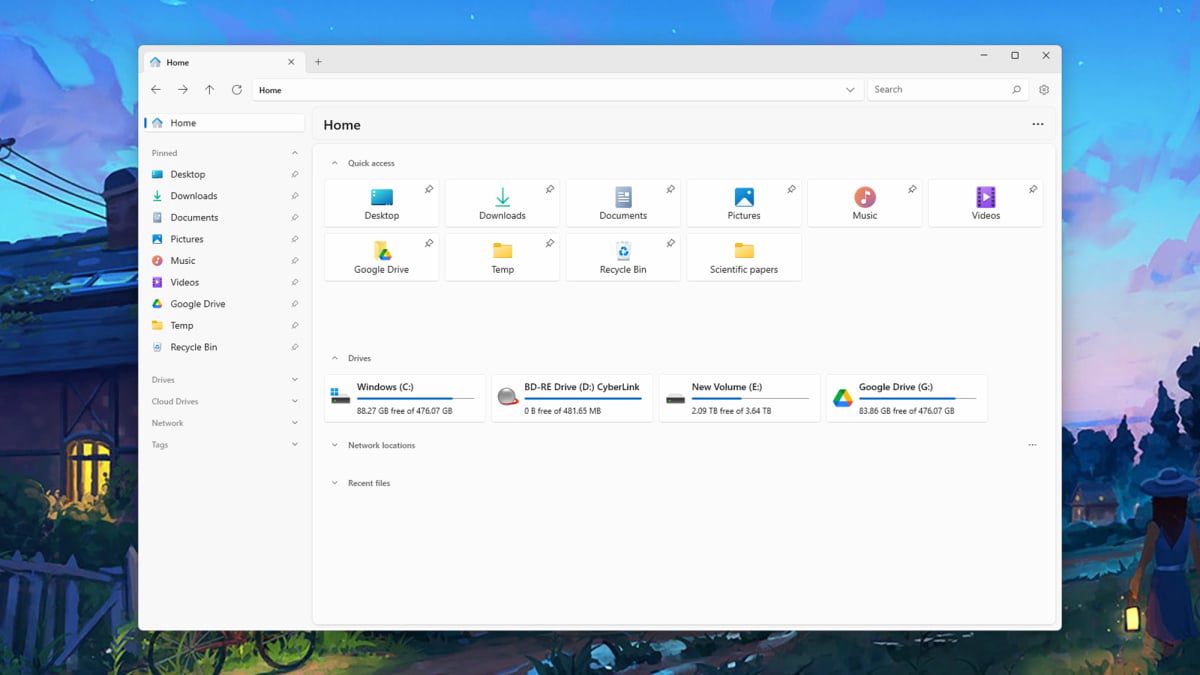Click the refresh icon in the toolbar
This screenshot has height=675, width=1200.
(237, 90)
